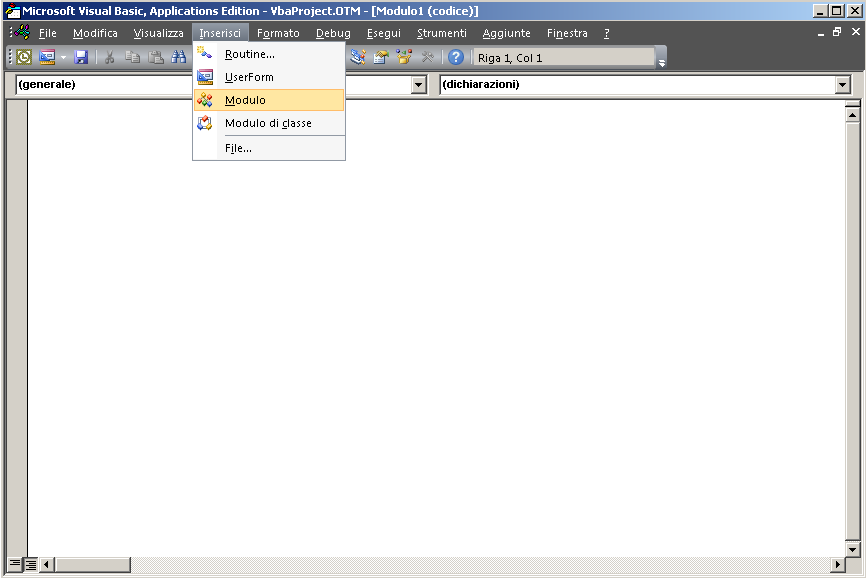Select Modulo di classe menu entry
This screenshot has height=578, width=866.
point(269,123)
